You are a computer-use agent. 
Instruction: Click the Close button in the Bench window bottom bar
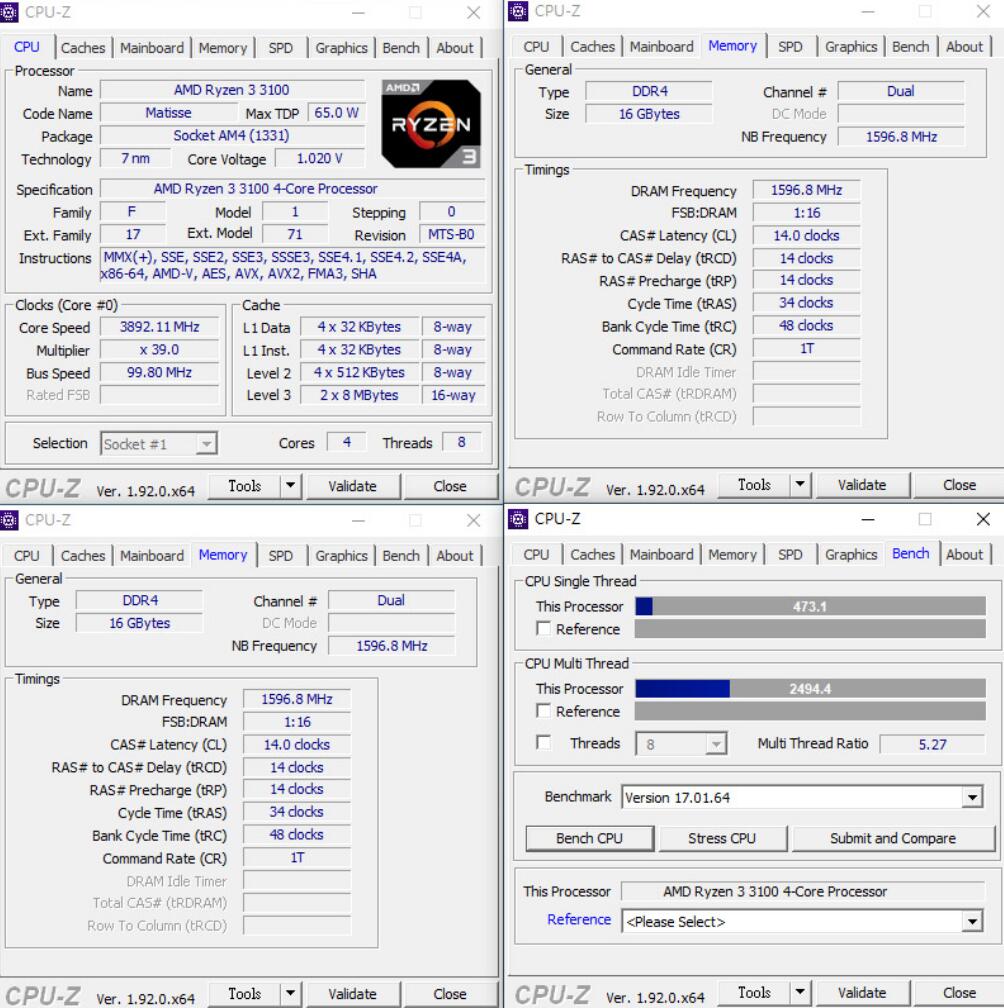click(x=959, y=993)
